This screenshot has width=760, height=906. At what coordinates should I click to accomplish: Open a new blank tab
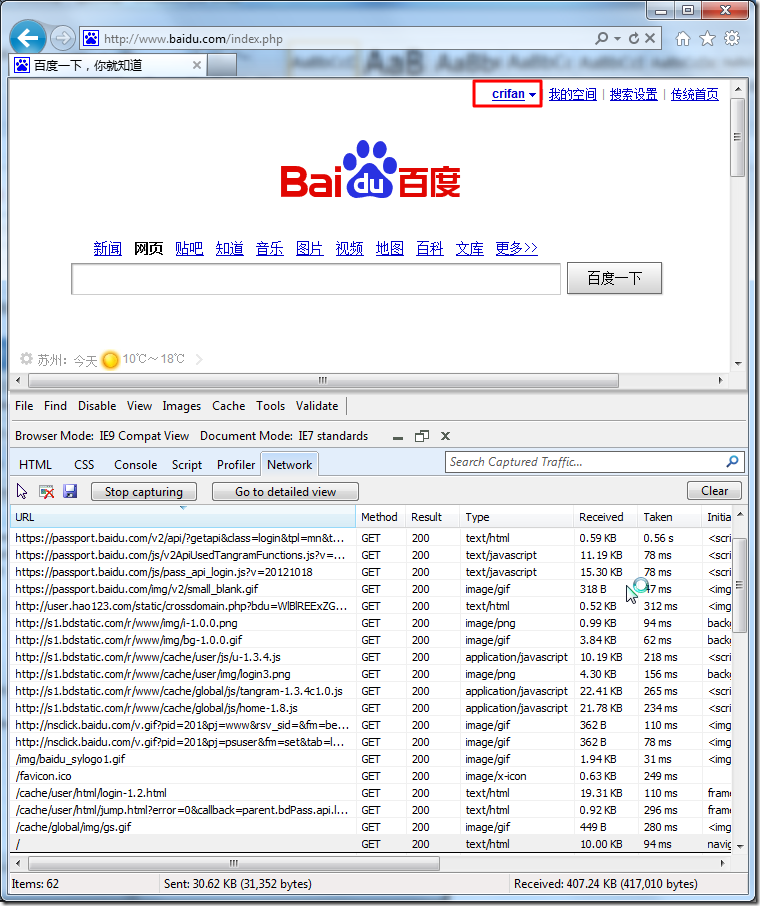coord(222,65)
